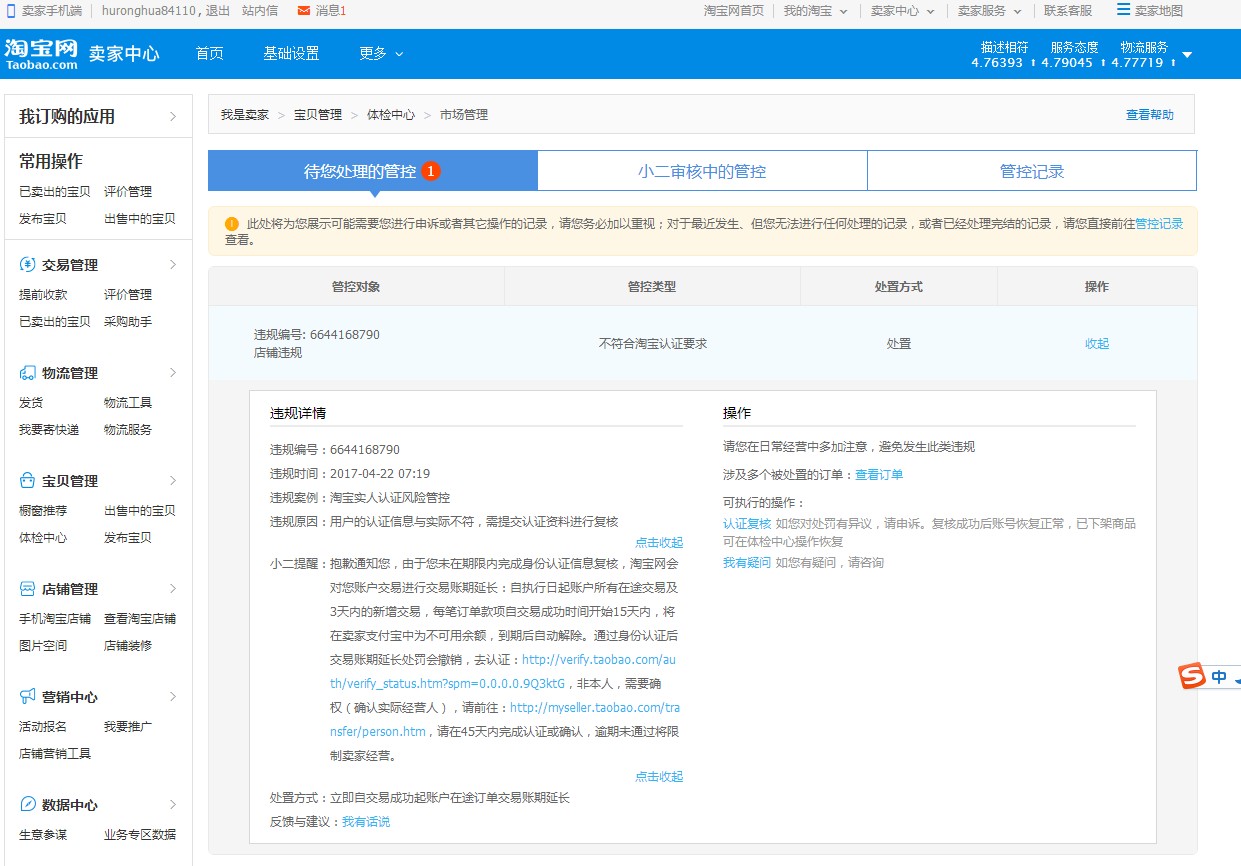The image size is (1241, 866).
Task: Go to 首页 in seller navigation
Action: (x=210, y=54)
